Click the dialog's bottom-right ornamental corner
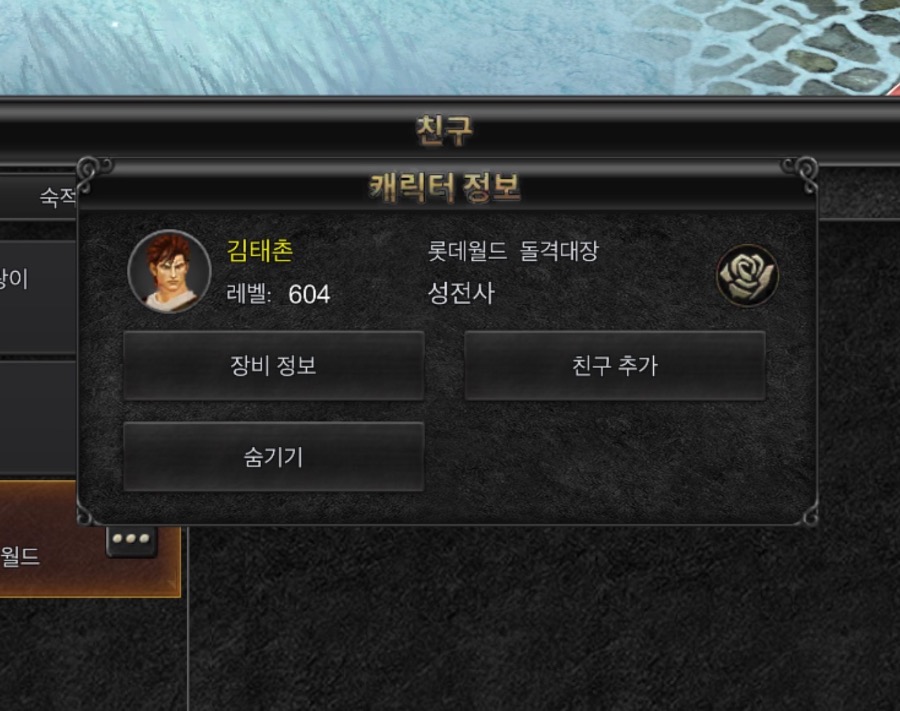Viewport: 900px width, 711px height. [807, 516]
